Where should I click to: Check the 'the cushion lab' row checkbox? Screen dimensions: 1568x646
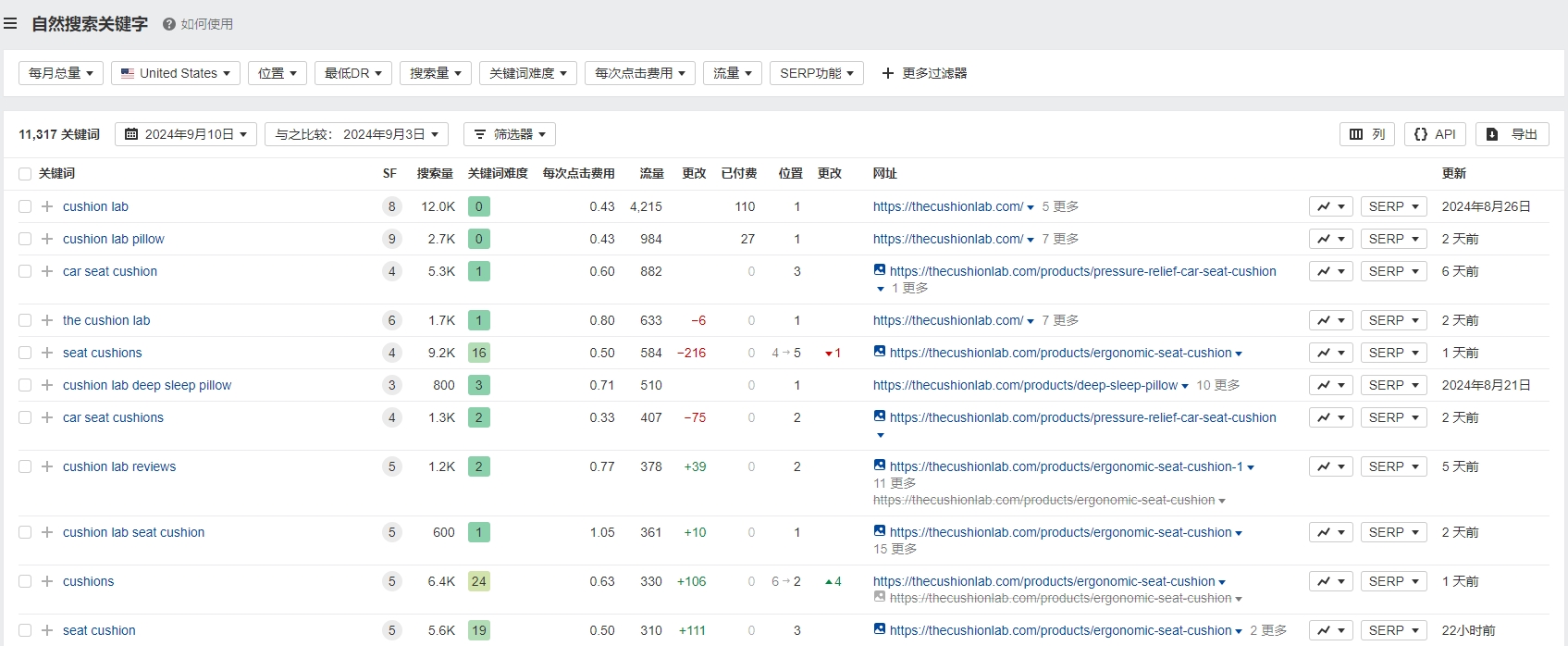click(25, 320)
